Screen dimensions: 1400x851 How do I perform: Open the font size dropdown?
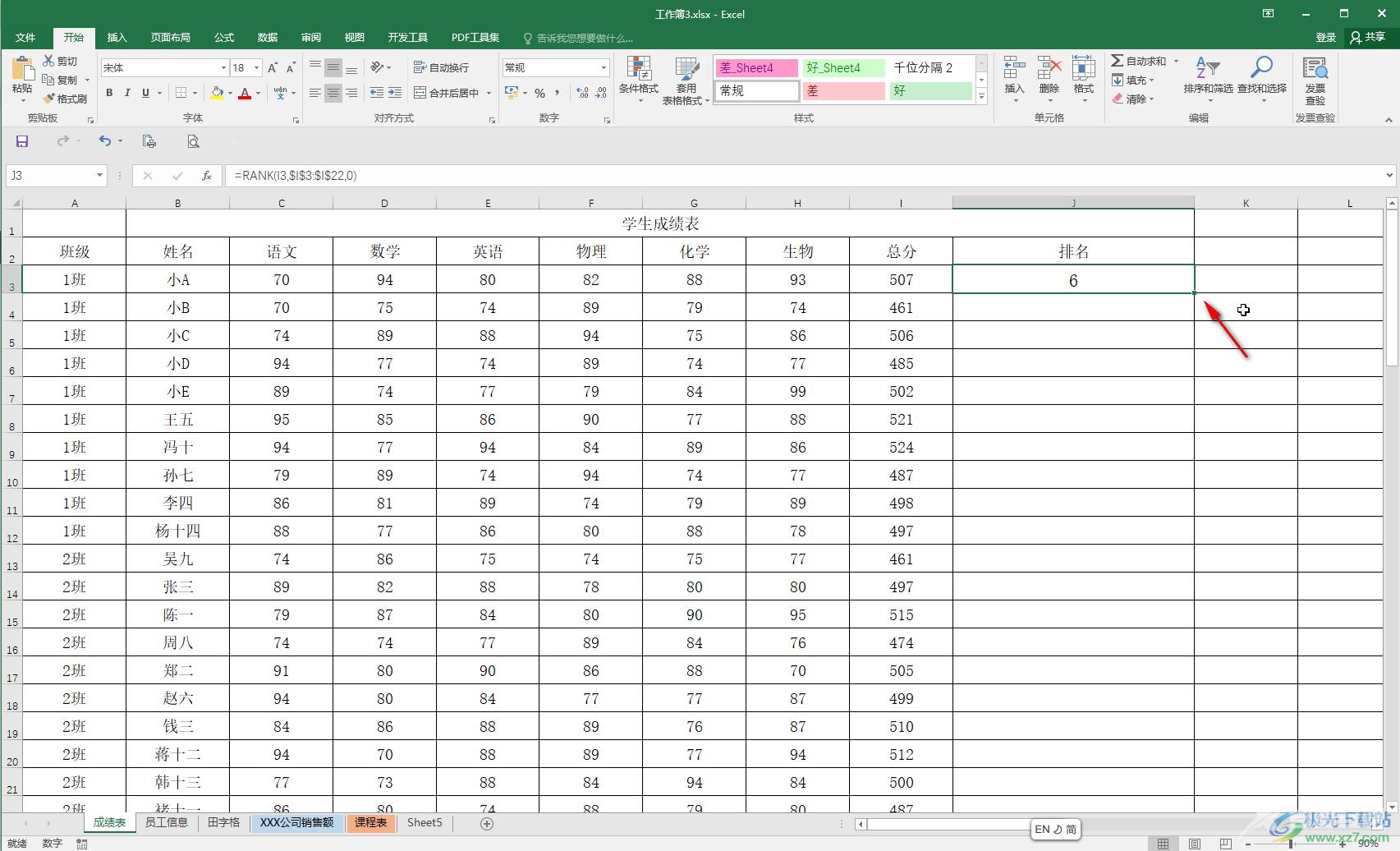(257, 67)
